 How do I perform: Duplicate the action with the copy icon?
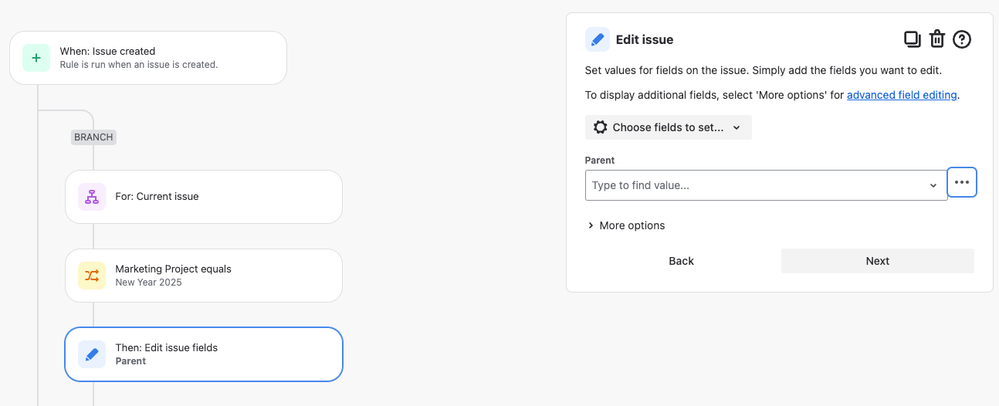point(912,40)
